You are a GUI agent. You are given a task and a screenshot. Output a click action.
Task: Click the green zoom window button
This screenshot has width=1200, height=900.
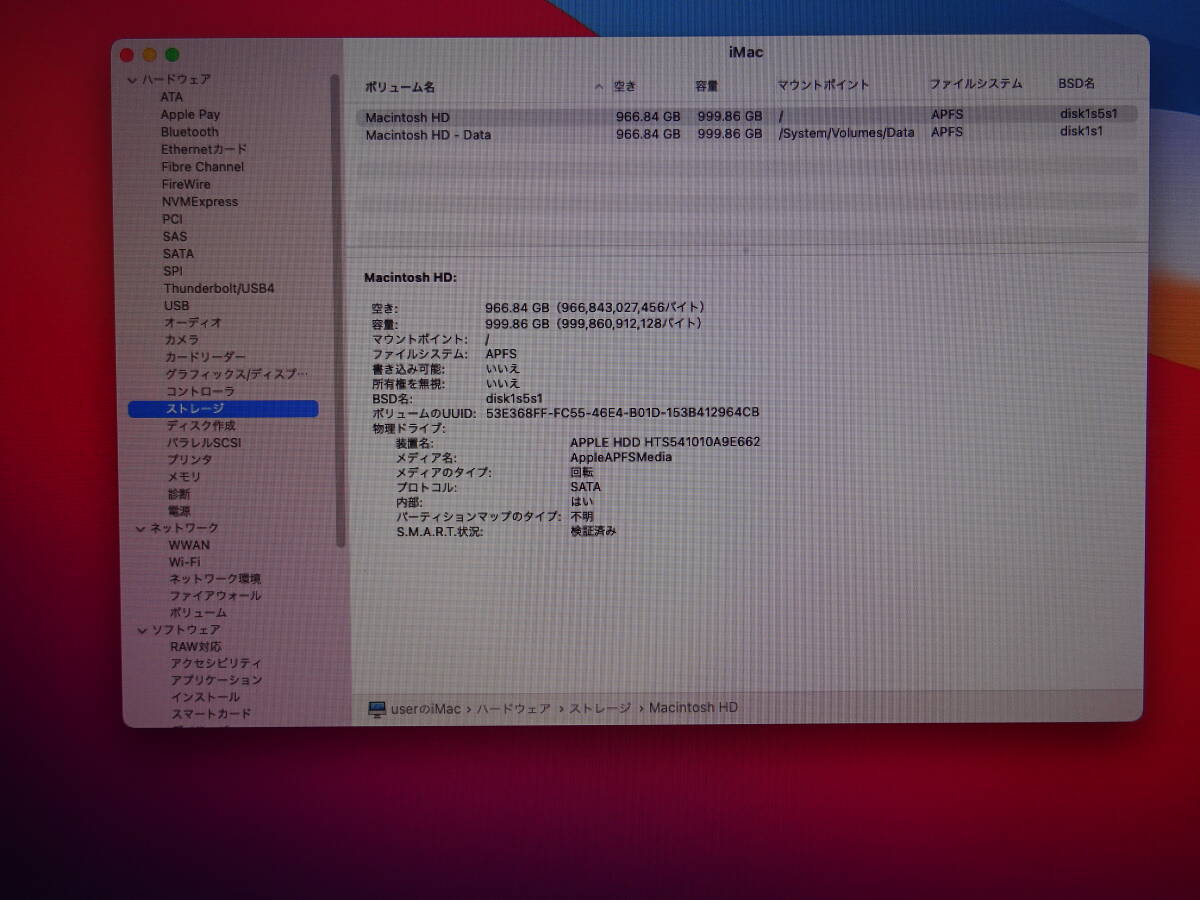point(172,55)
